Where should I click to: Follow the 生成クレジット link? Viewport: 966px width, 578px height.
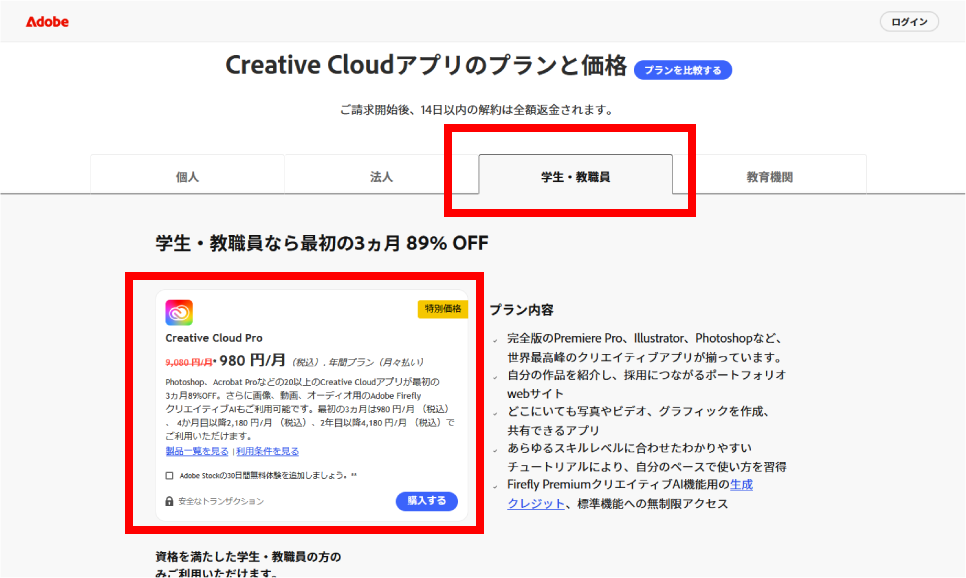(630, 494)
